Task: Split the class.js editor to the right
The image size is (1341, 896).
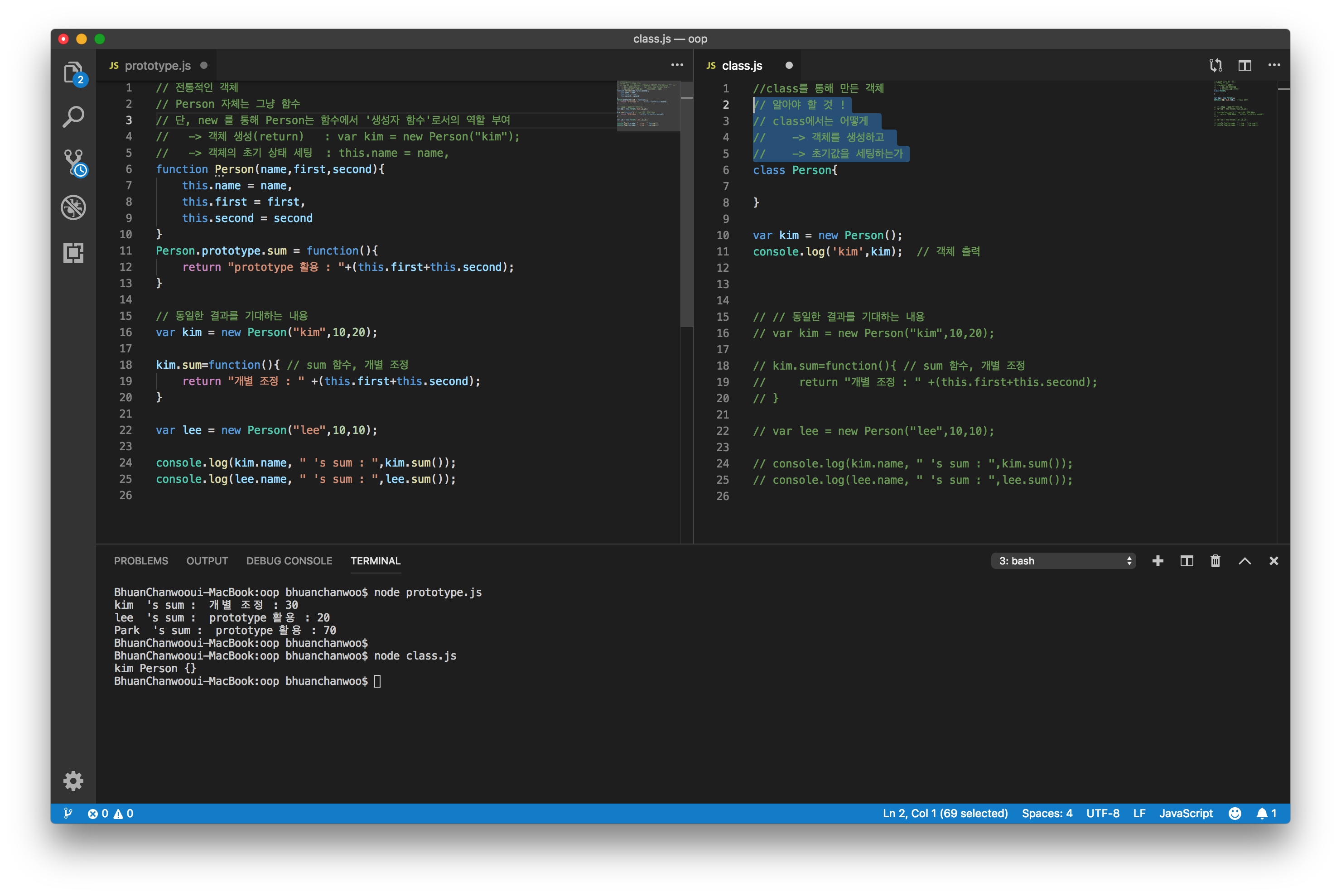Action: click(1245, 65)
